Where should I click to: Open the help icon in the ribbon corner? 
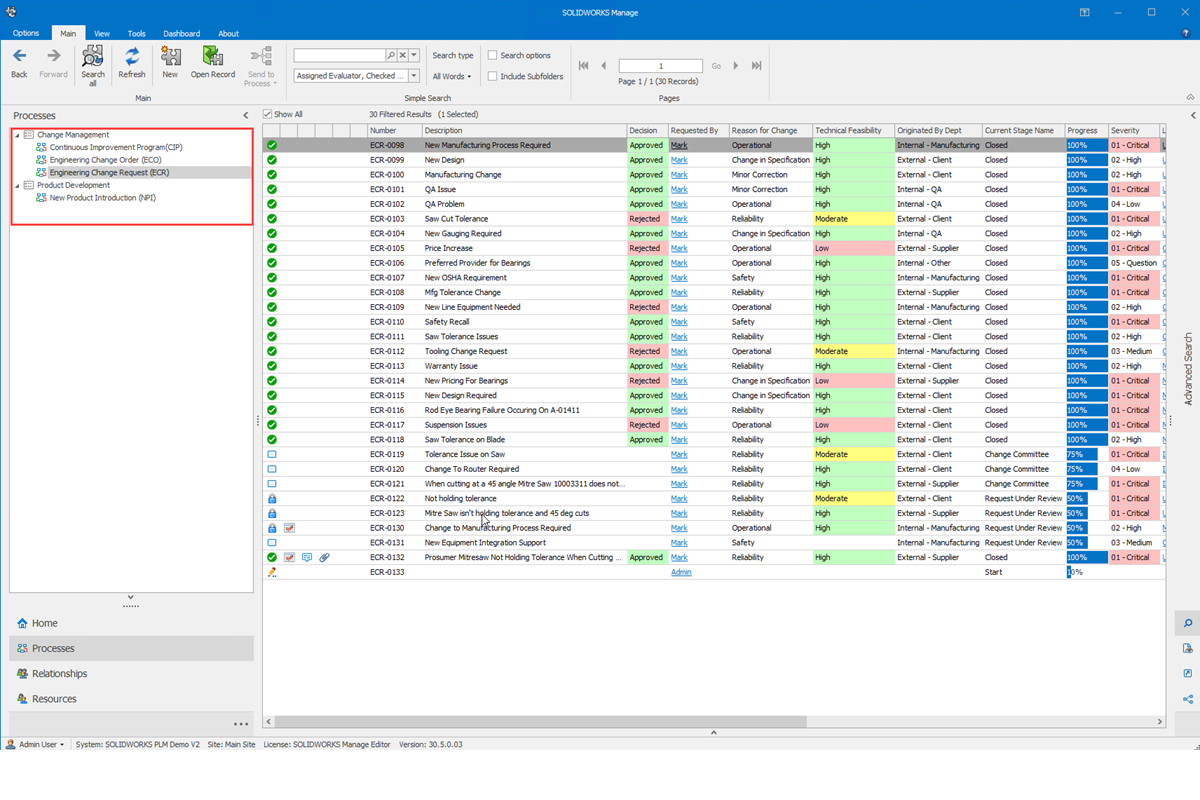pyautogui.click(x=1185, y=33)
